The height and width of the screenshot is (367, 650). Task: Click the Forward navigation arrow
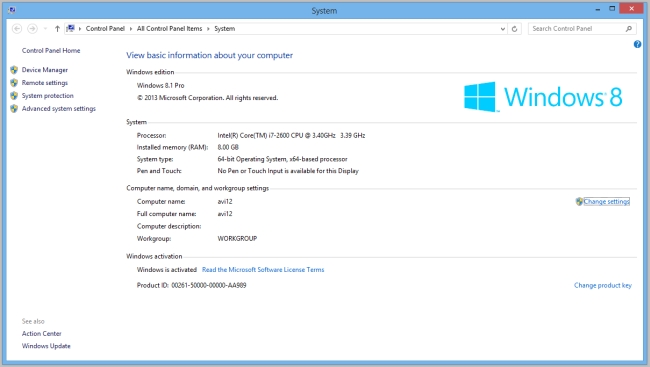[32, 29]
